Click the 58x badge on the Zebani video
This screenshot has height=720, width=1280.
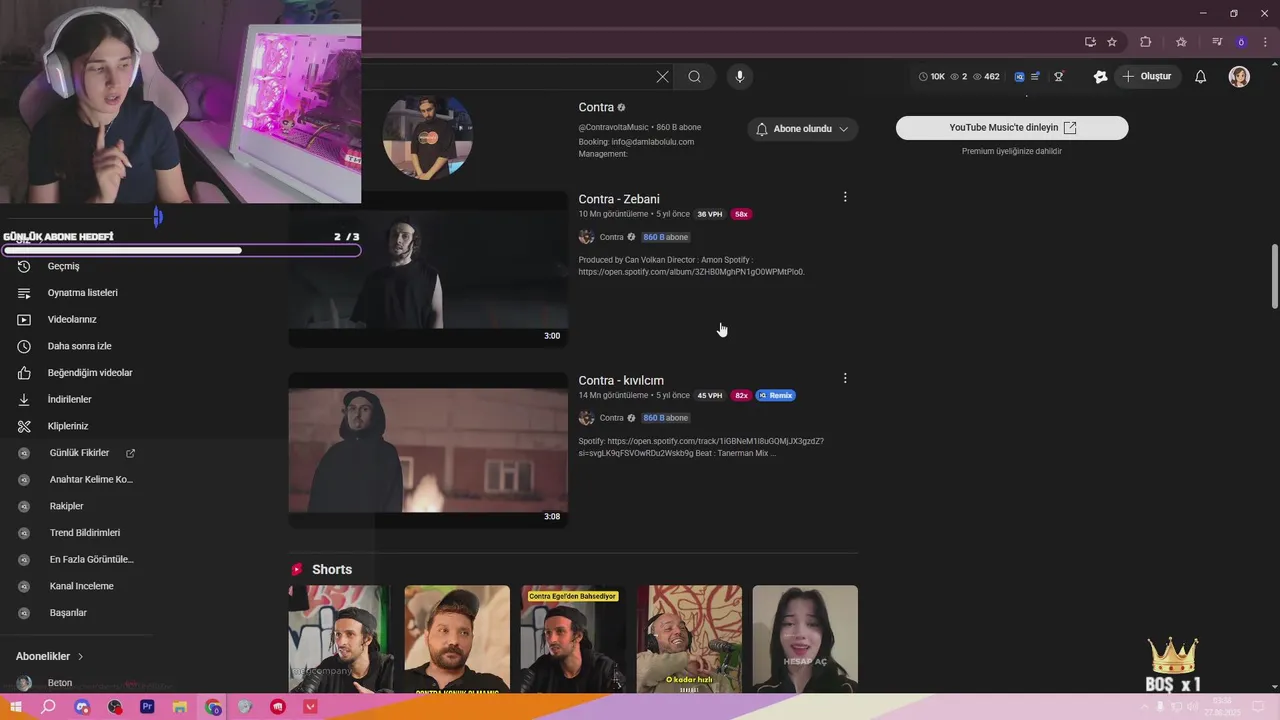coord(741,214)
